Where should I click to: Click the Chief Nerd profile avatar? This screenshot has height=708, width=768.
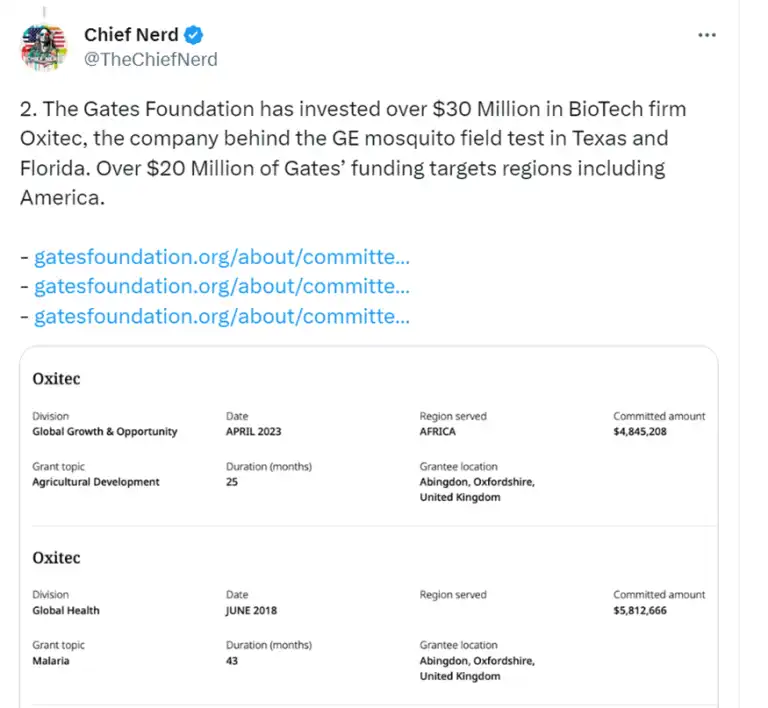click(x=44, y=47)
